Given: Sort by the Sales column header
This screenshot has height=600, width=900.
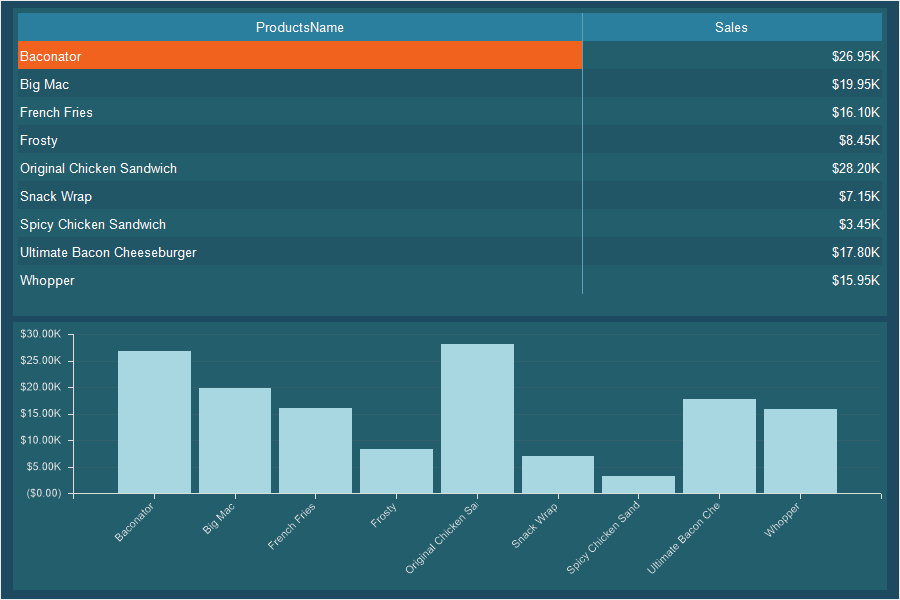Looking at the screenshot, I should point(731,27).
